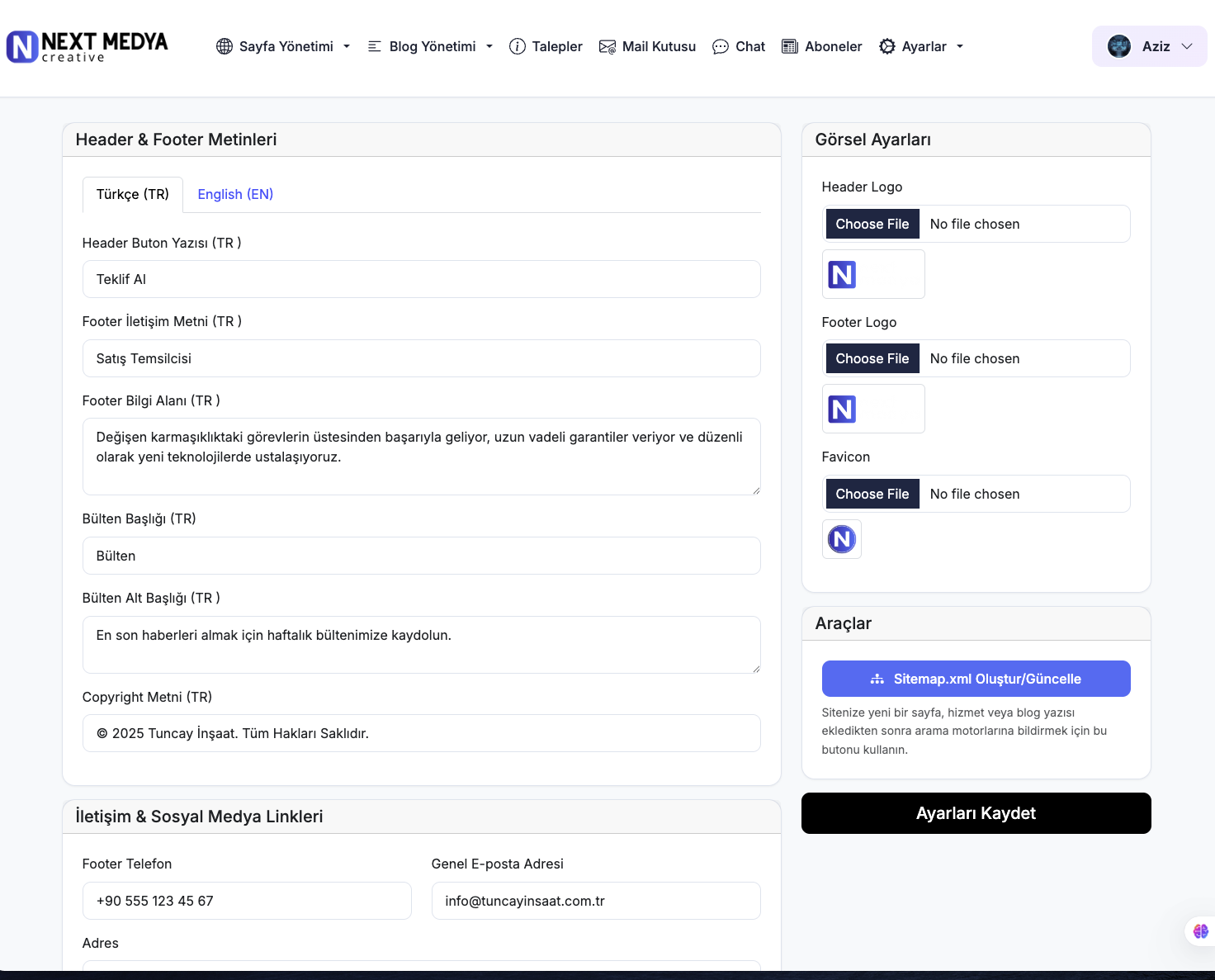
Task: Click the envelope icon for Mail Kutusu
Action: 607,47
